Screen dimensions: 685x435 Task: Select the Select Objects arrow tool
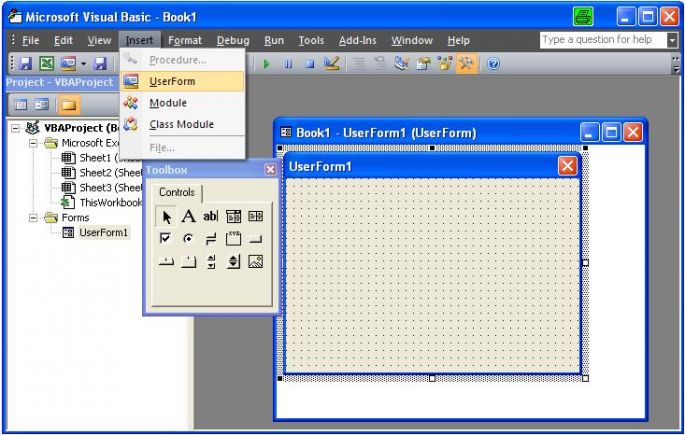(x=166, y=217)
